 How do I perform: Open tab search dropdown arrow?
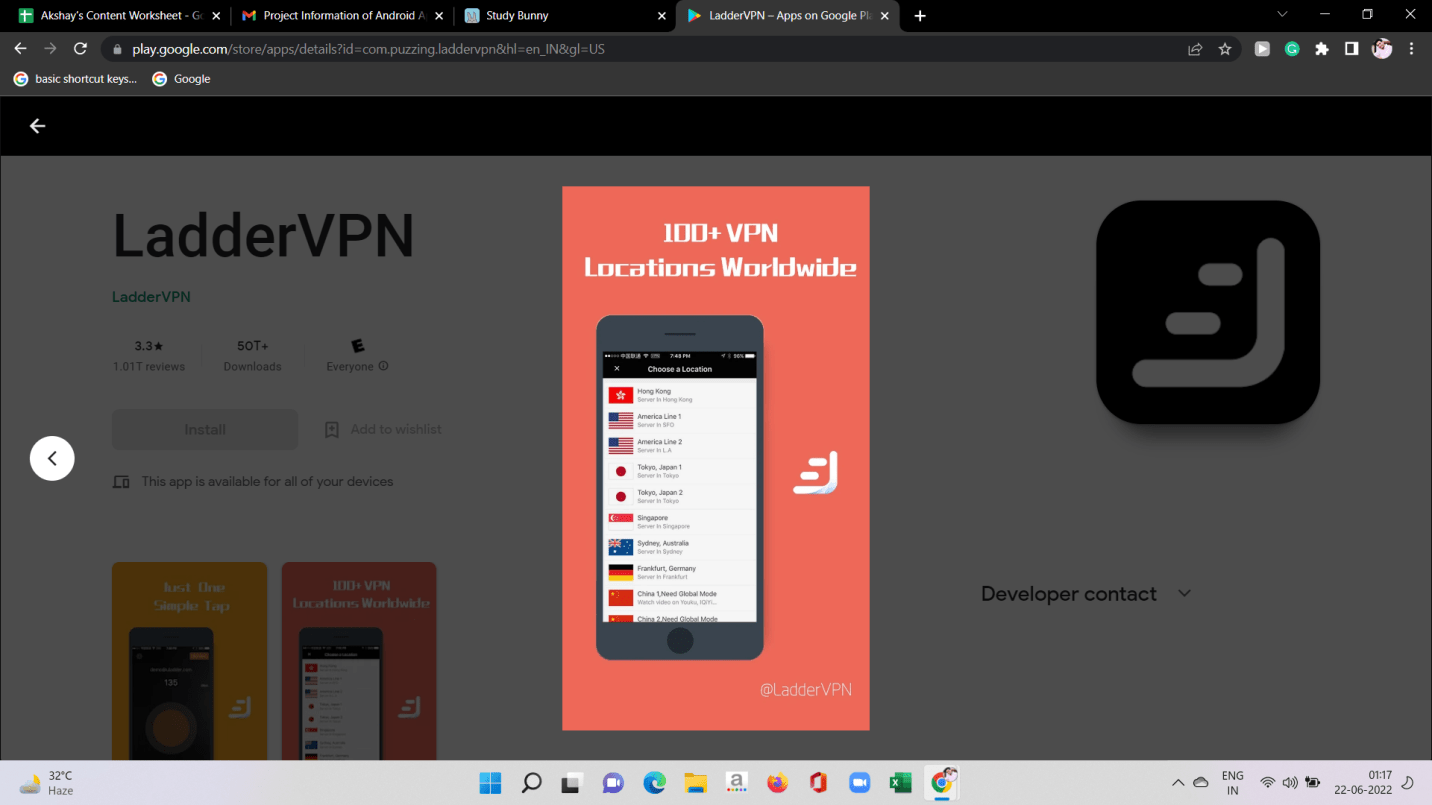click(x=1283, y=15)
